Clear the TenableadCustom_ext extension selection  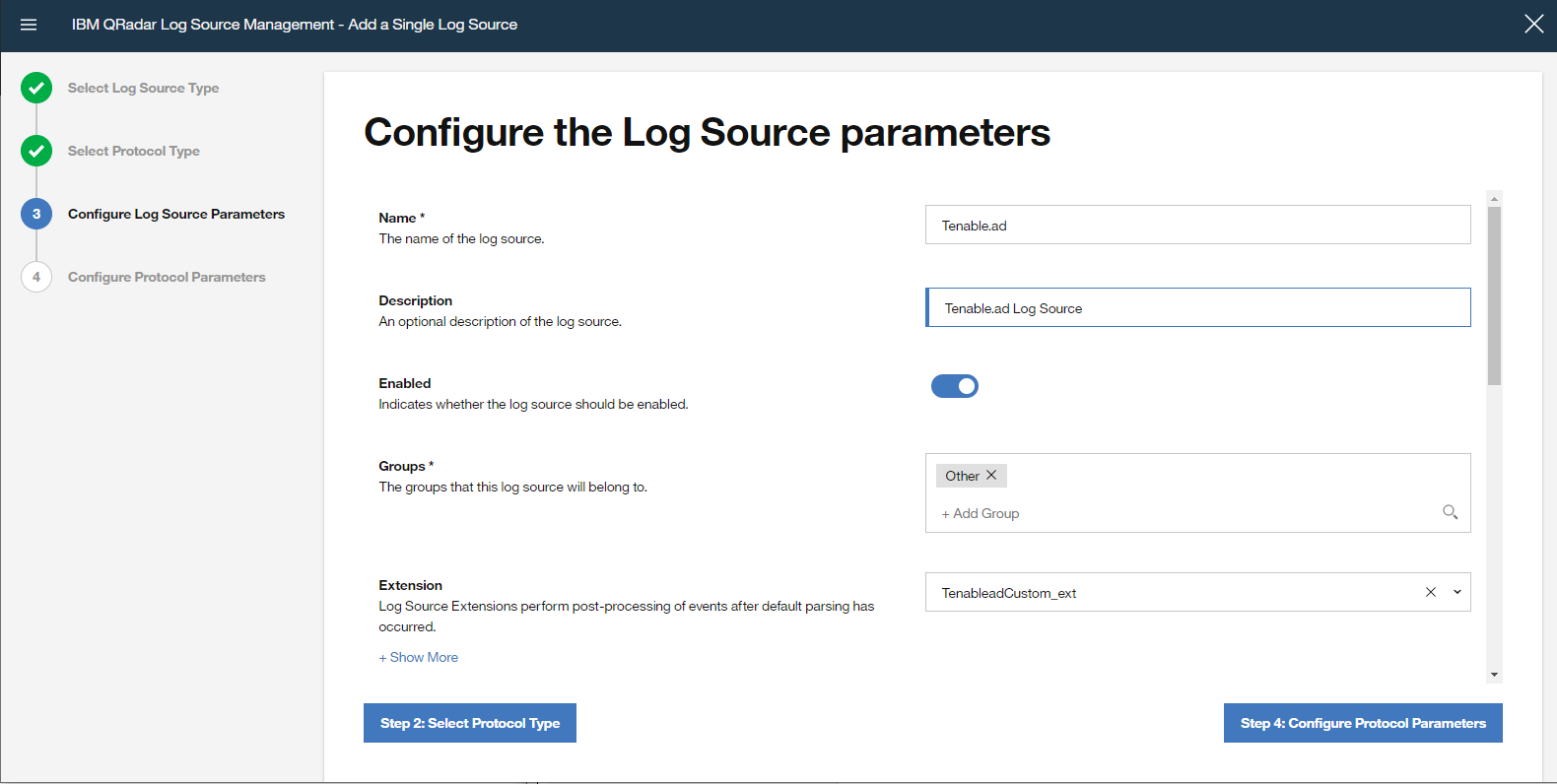(x=1431, y=592)
